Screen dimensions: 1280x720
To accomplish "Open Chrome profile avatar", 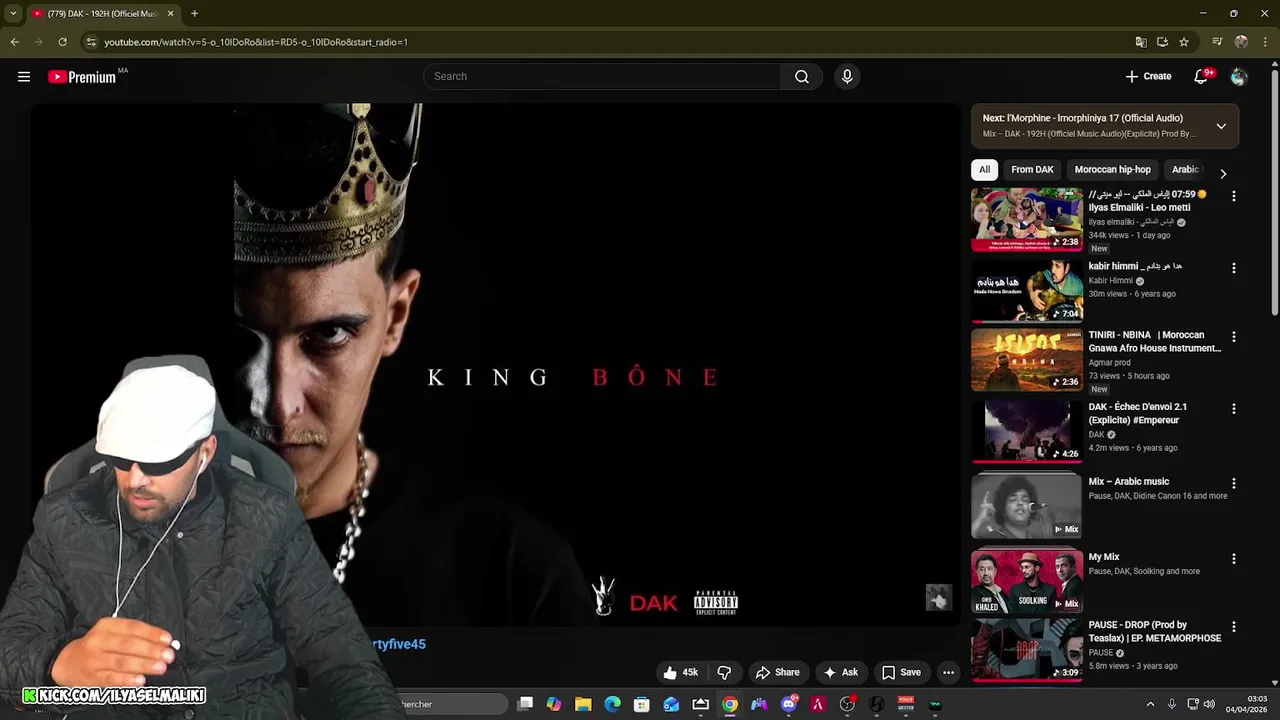I will click(x=1241, y=42).
